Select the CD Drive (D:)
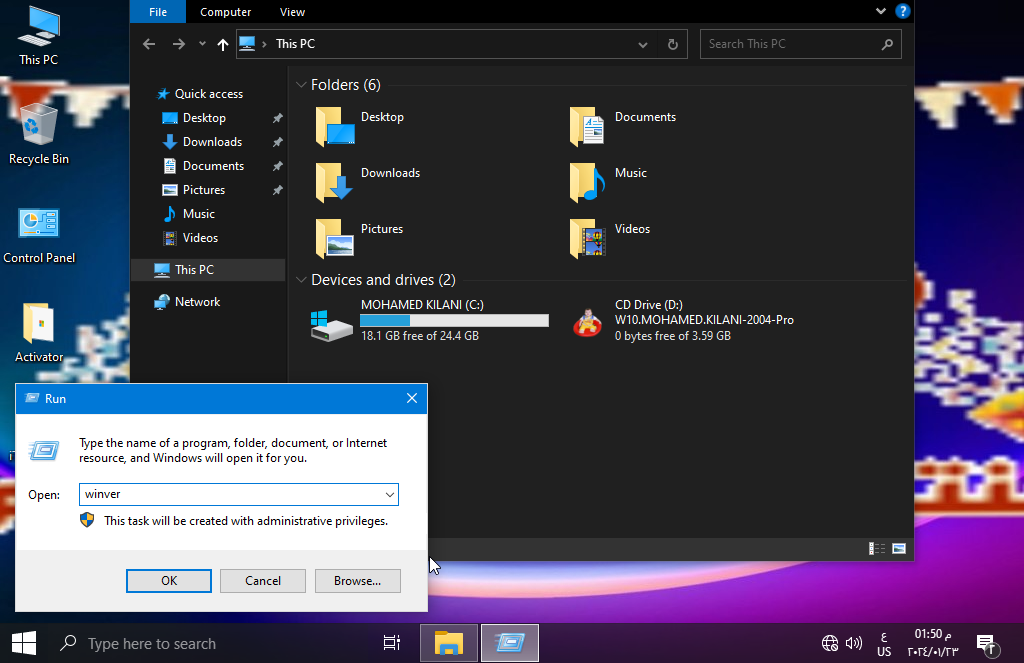Screen dimensions: 1024x663 683,321
